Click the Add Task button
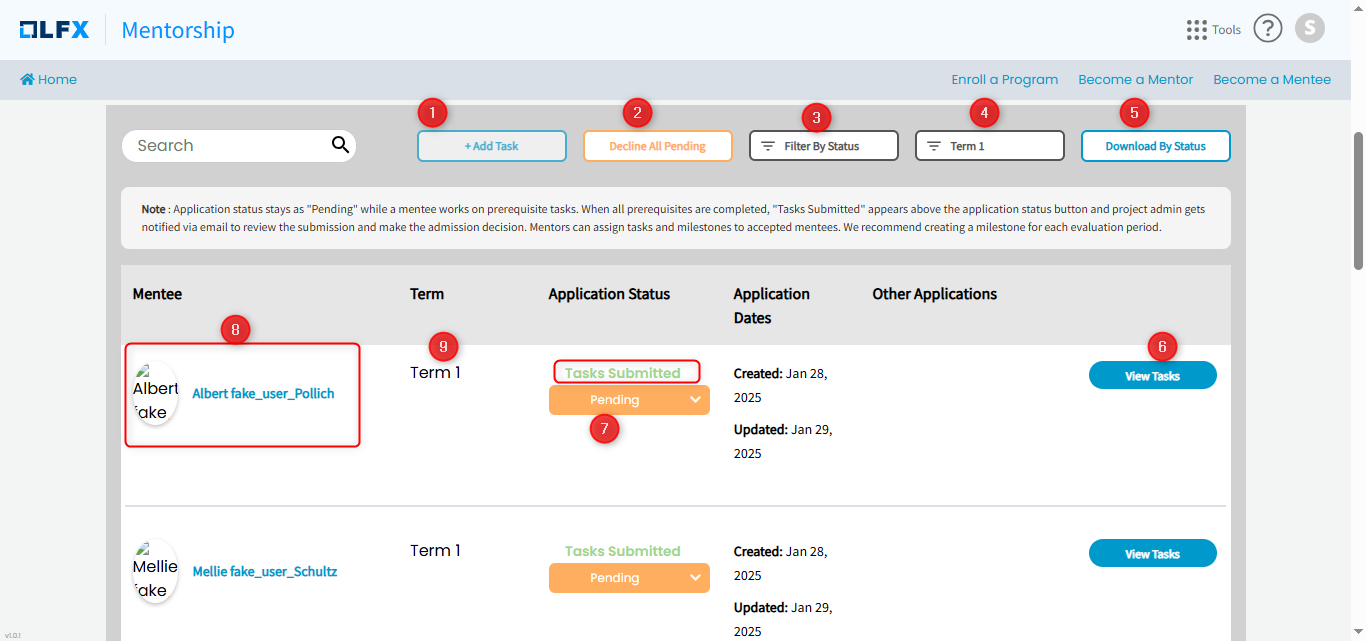 492,146
